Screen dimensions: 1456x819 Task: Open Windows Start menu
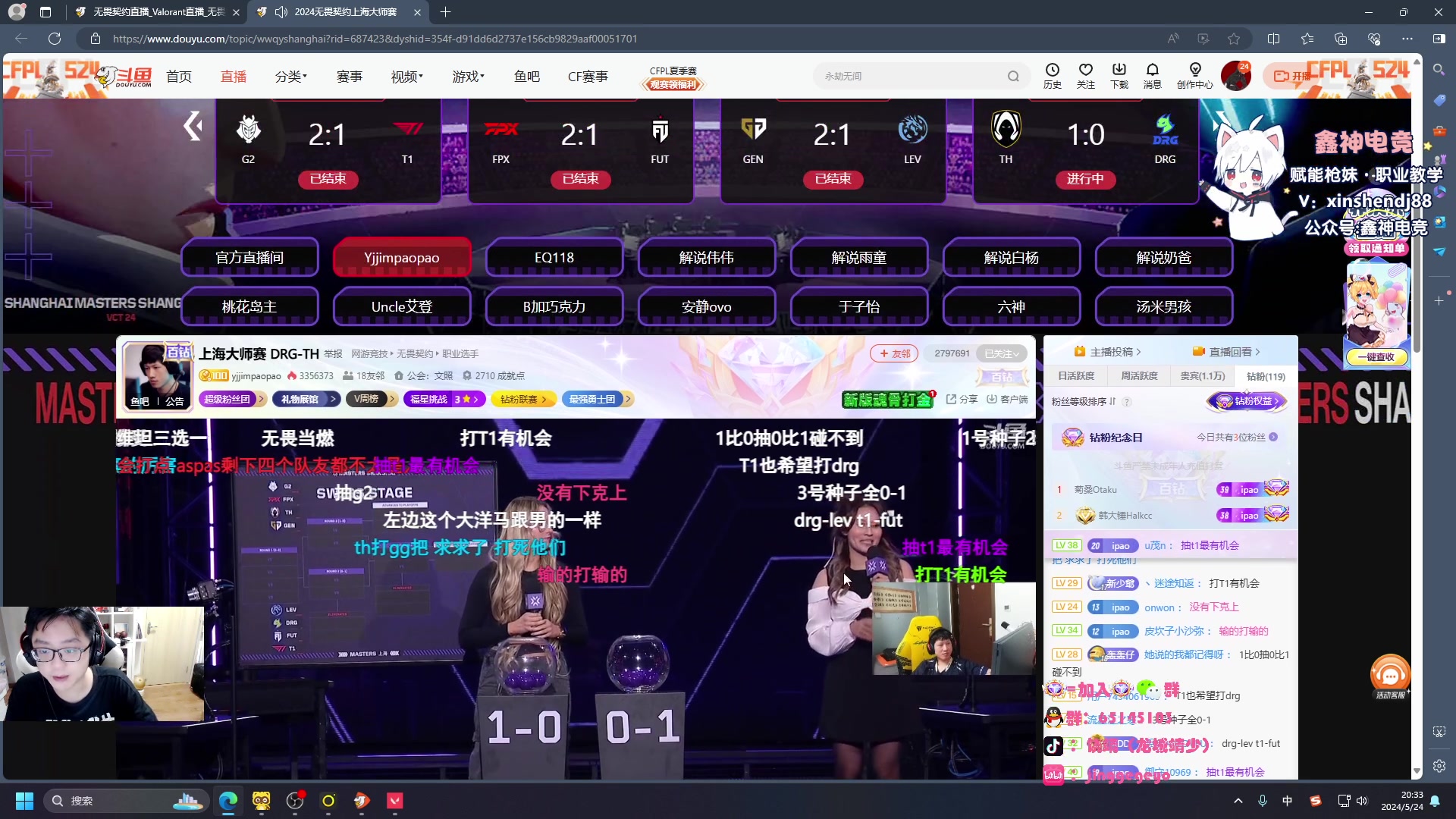click(x=24, y=801)
